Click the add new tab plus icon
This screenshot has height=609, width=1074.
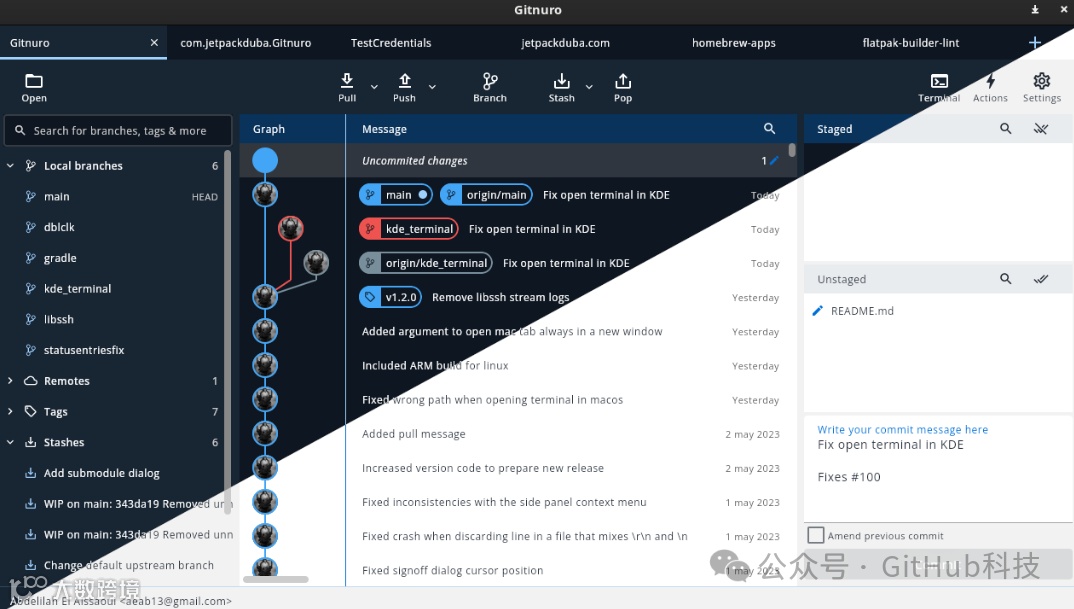coord(1035,42)
